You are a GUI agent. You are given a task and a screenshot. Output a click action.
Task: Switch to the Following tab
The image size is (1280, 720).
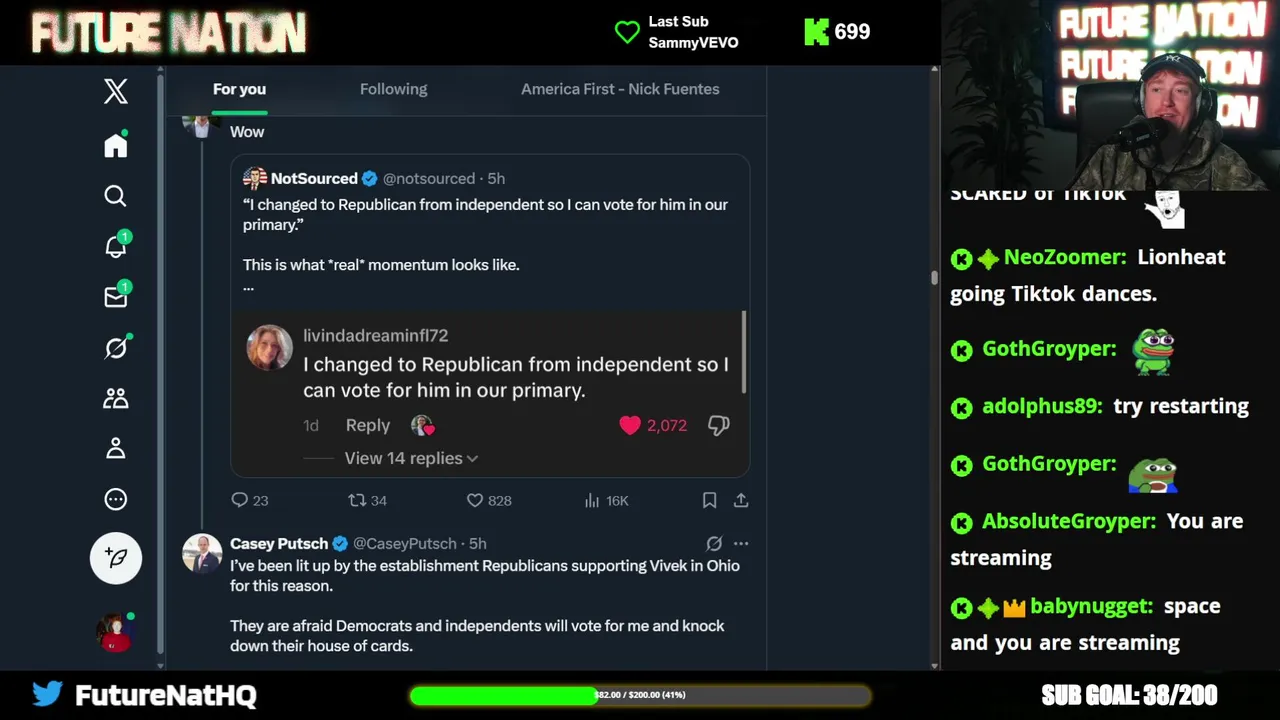[x=393, y=89]
